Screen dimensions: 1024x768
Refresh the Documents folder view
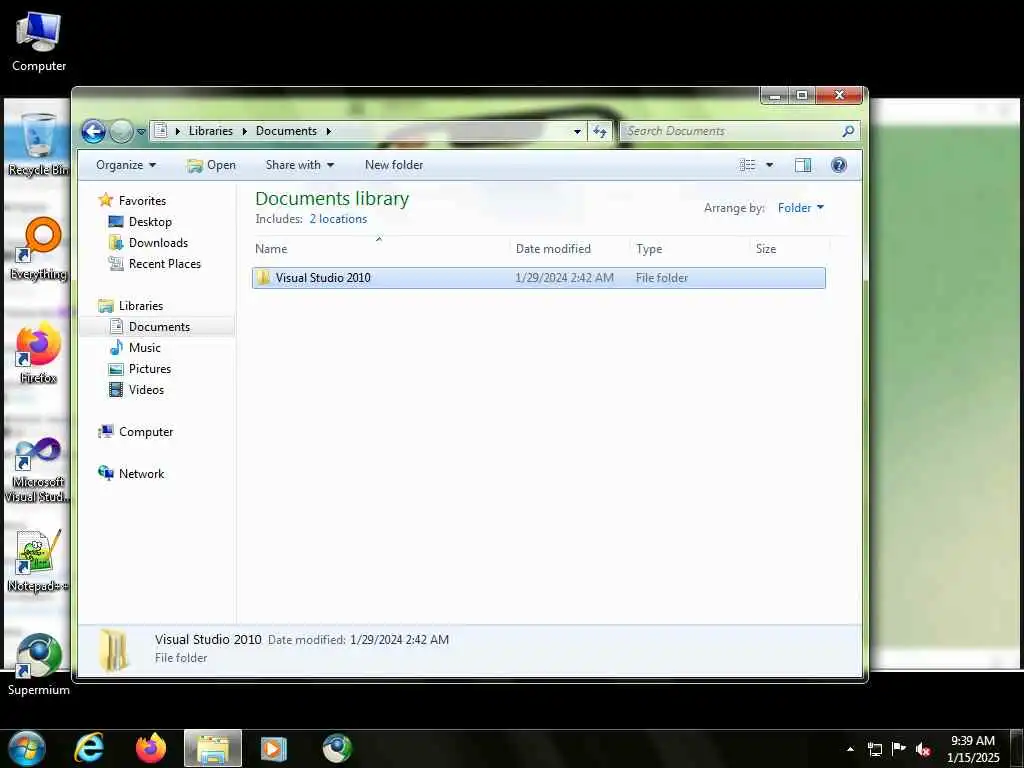click(600, 131)
